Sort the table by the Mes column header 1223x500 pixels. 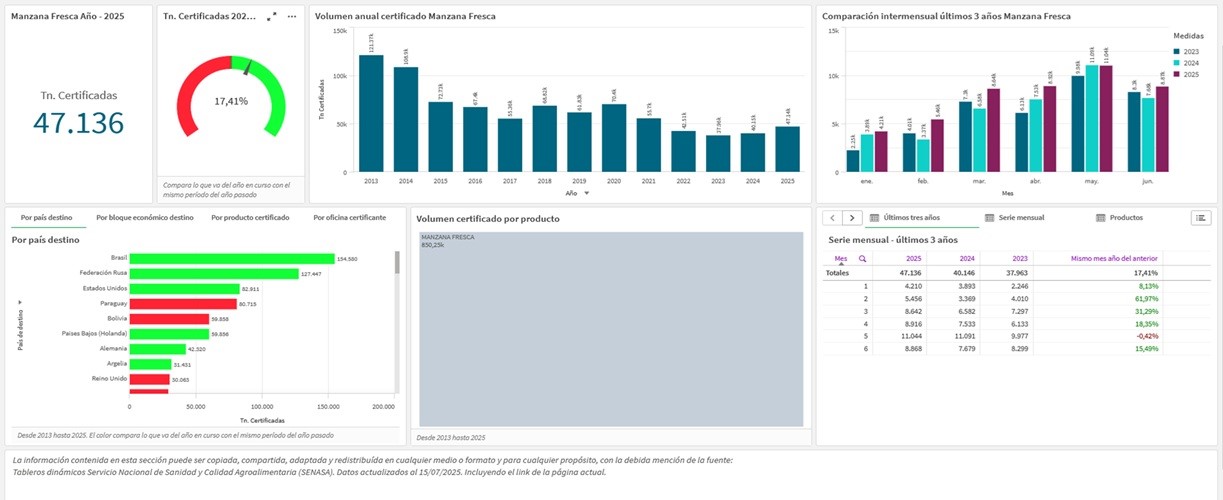click(x=840, y=258)
